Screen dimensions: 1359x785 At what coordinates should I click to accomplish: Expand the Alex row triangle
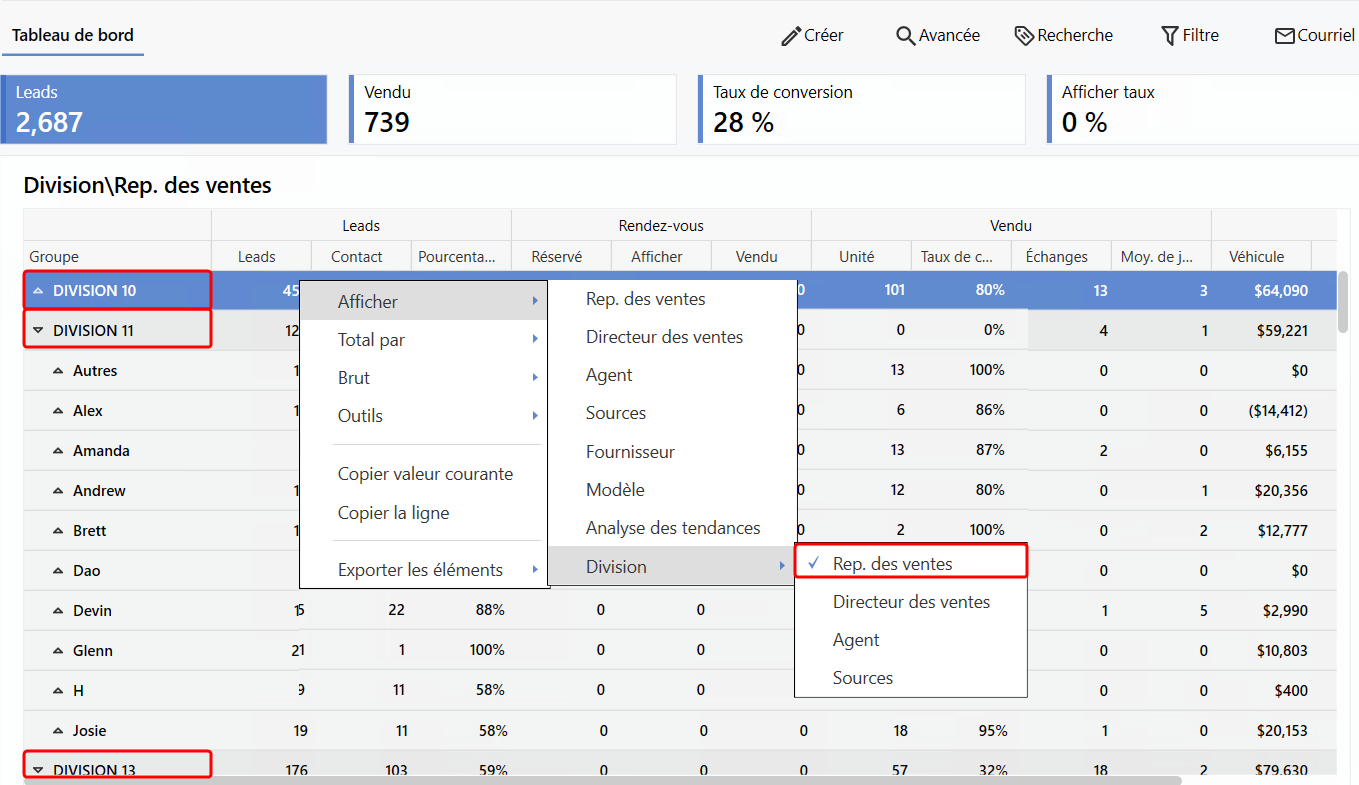[x=58, y=411]
